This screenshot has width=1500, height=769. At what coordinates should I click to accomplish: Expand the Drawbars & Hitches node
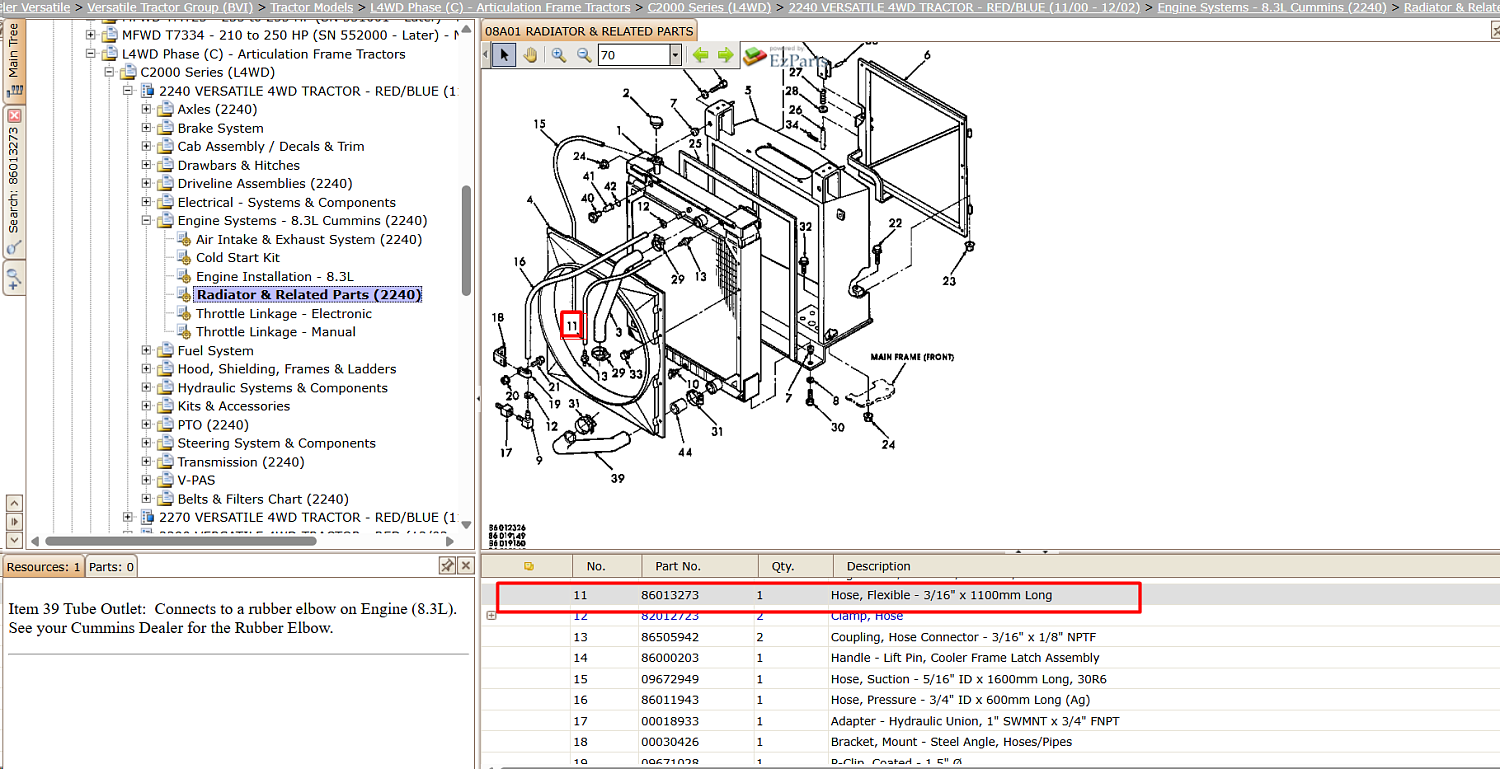click(x=146, y=165)
